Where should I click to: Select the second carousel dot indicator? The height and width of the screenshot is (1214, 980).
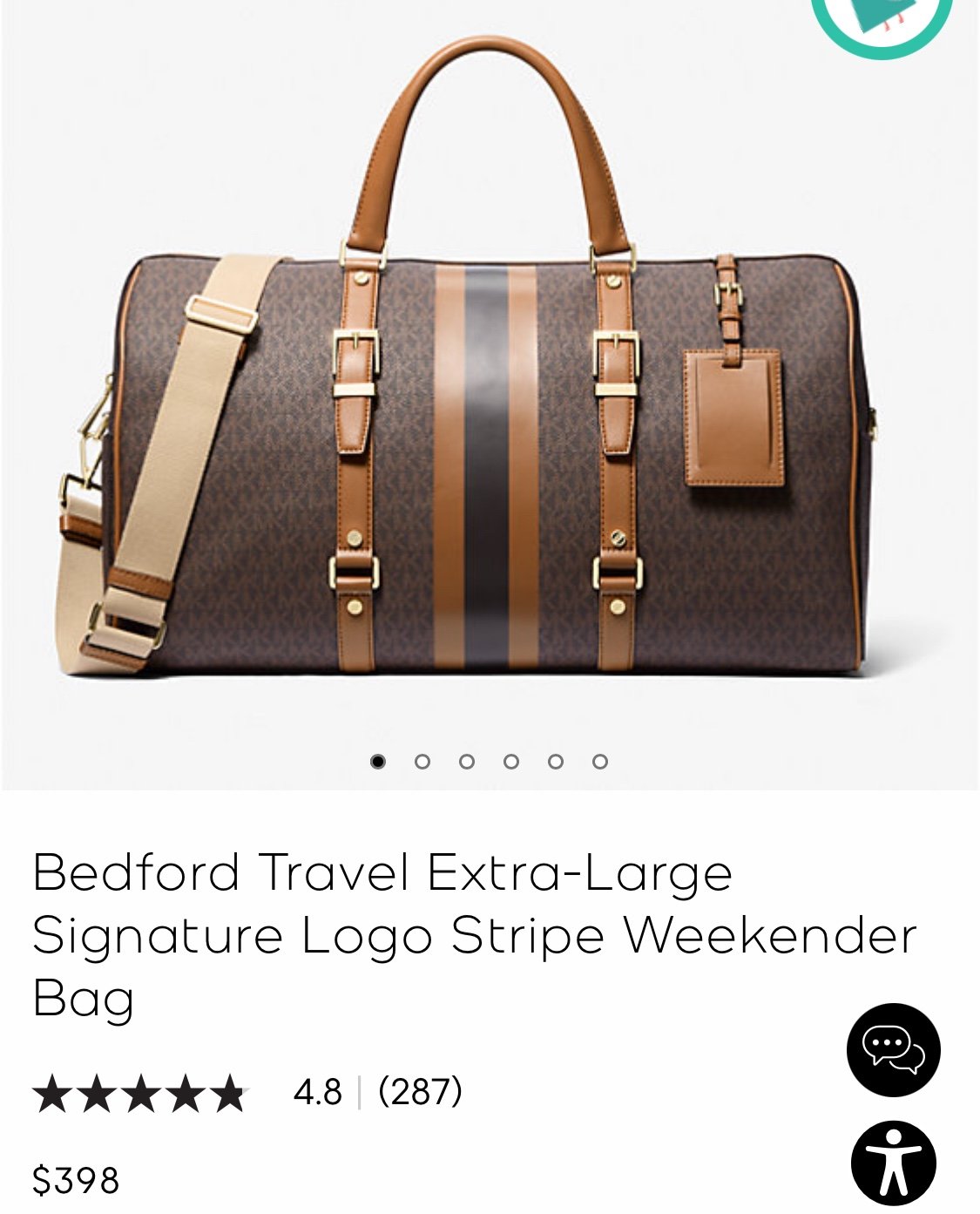pyautogui.click(x=422, y=761)
